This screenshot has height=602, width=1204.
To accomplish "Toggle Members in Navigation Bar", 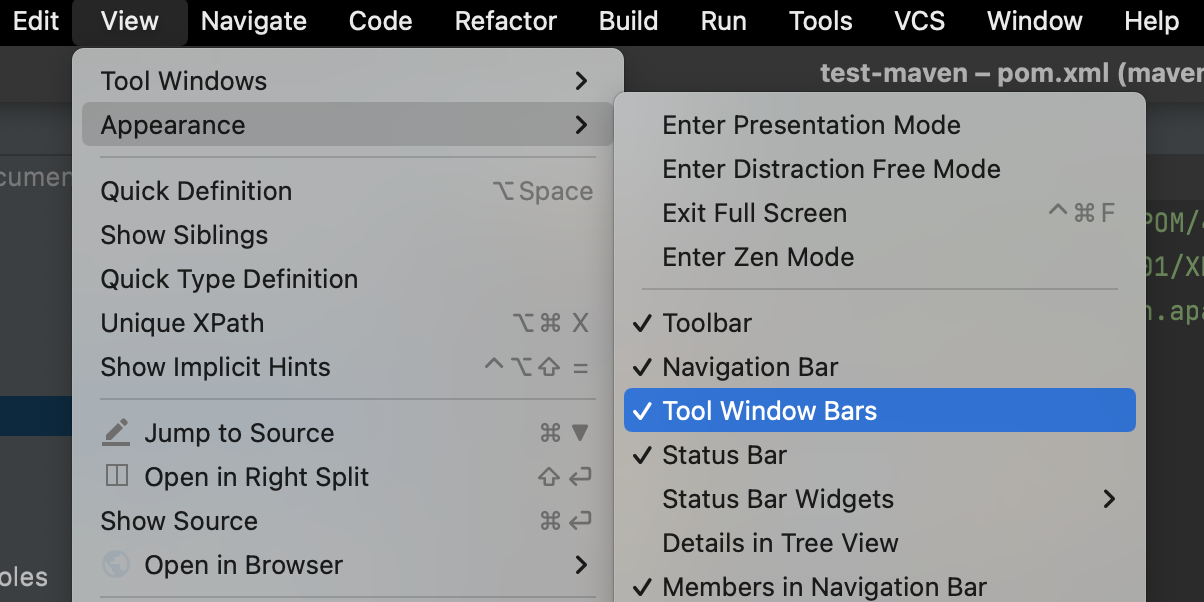I will (824, 587).
